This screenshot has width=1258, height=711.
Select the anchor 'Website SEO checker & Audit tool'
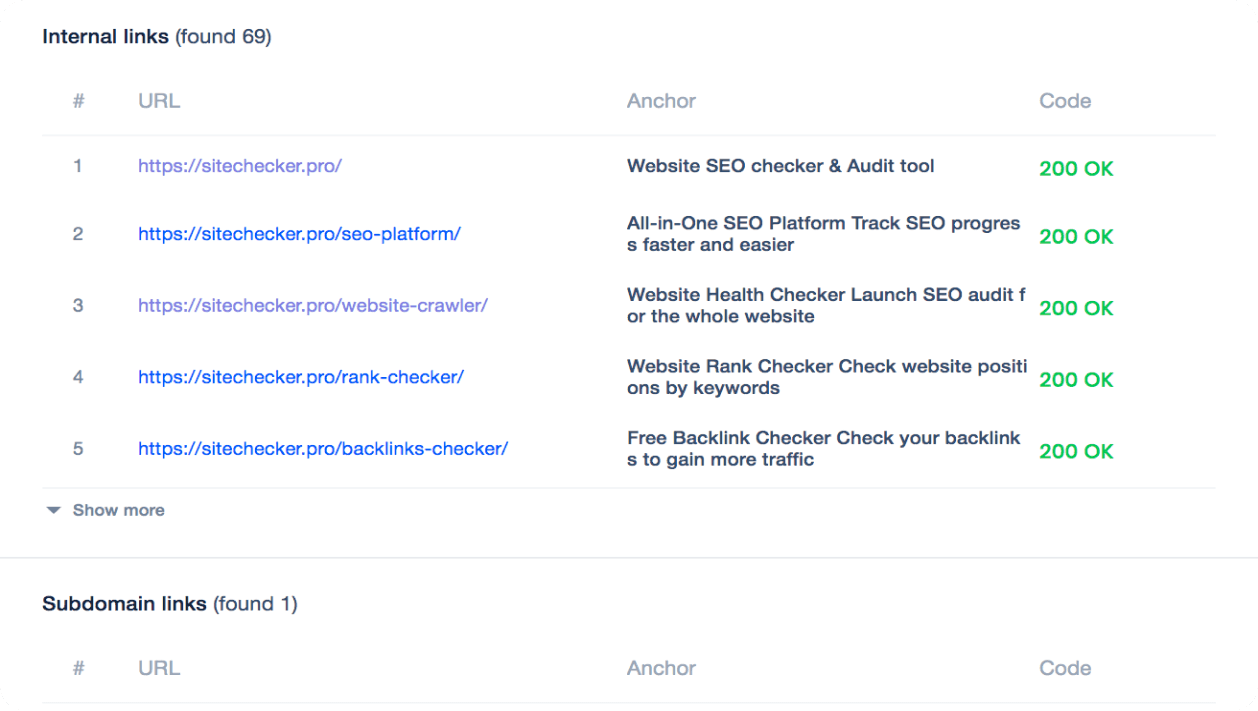point(781,166)
